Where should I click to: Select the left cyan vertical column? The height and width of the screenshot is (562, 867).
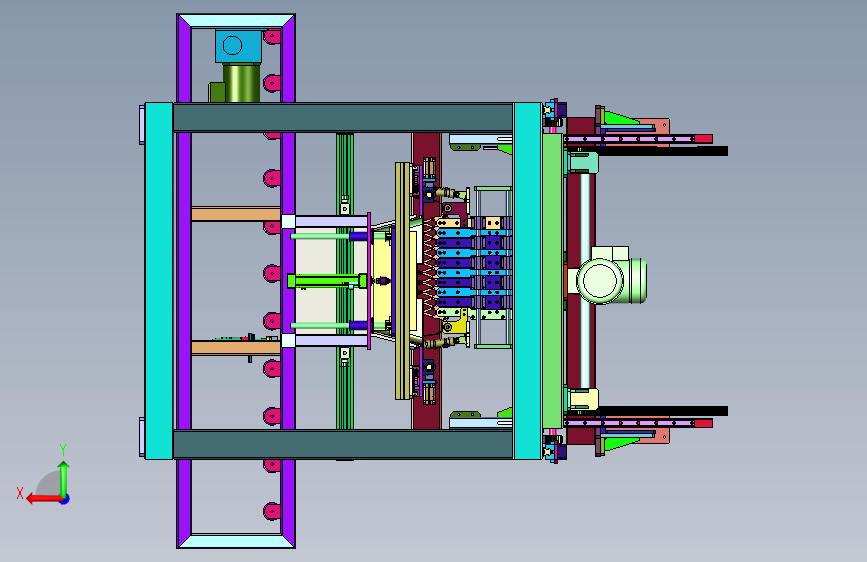(159, 280)
